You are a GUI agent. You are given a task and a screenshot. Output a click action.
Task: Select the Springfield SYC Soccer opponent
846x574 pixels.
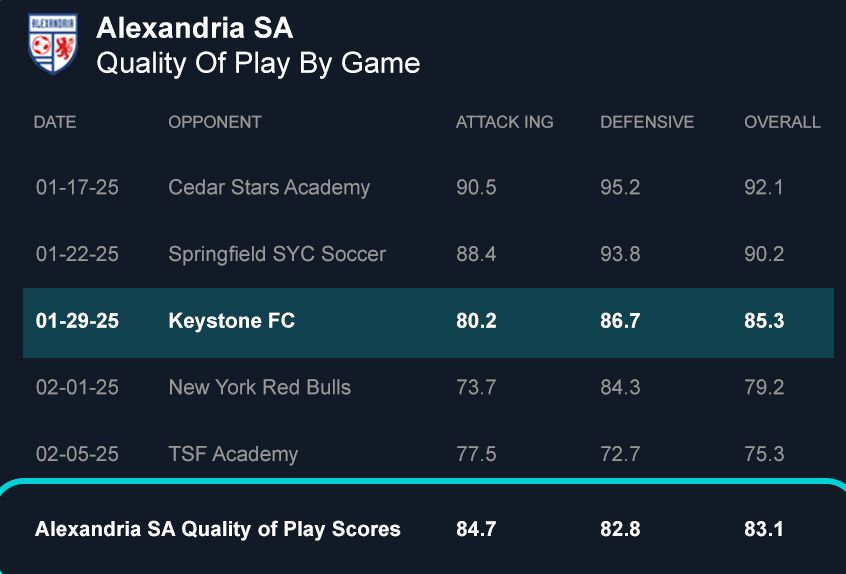pos(277,254)
